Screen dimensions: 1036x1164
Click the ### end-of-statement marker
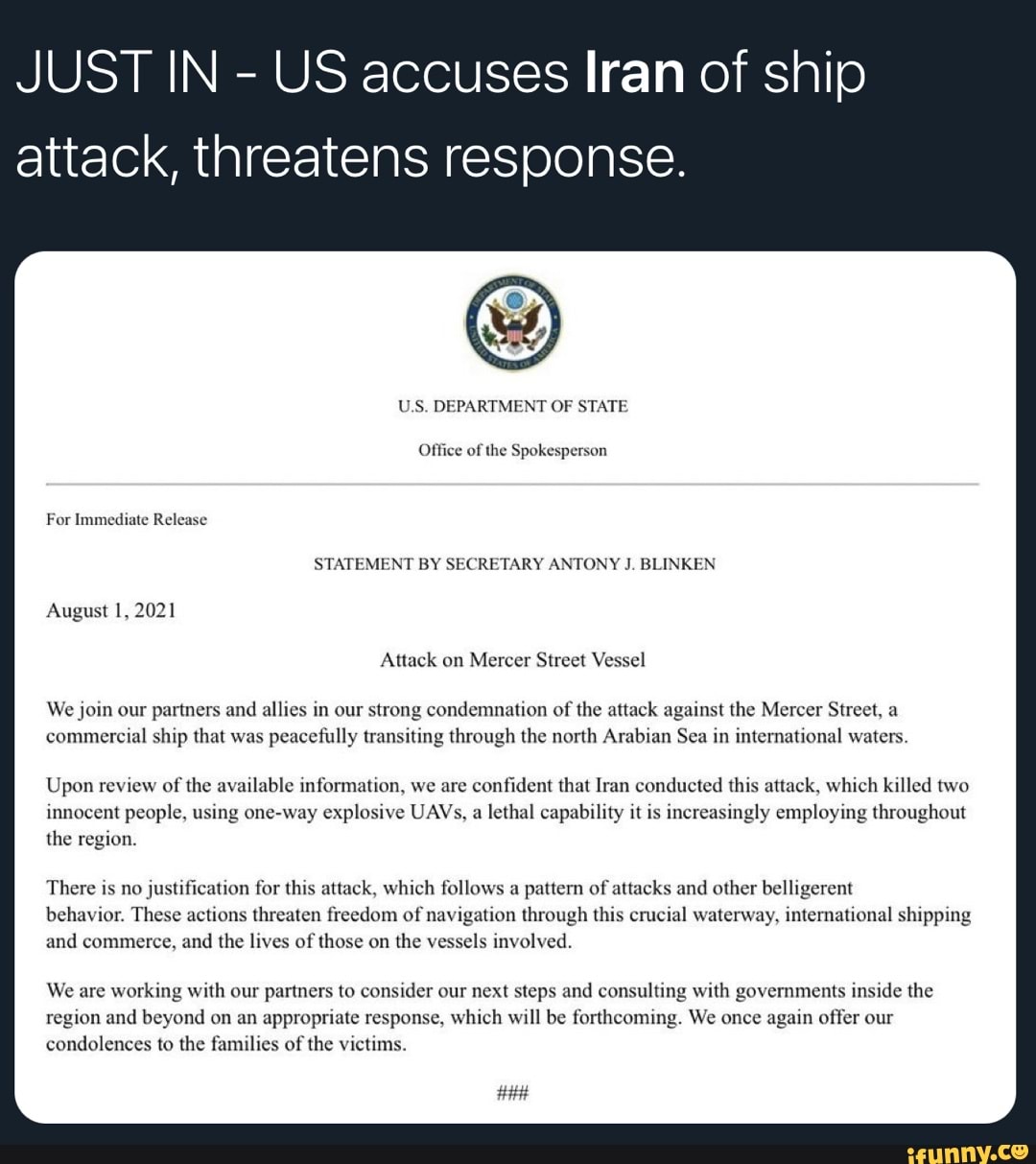click(x=513, y=1093)
